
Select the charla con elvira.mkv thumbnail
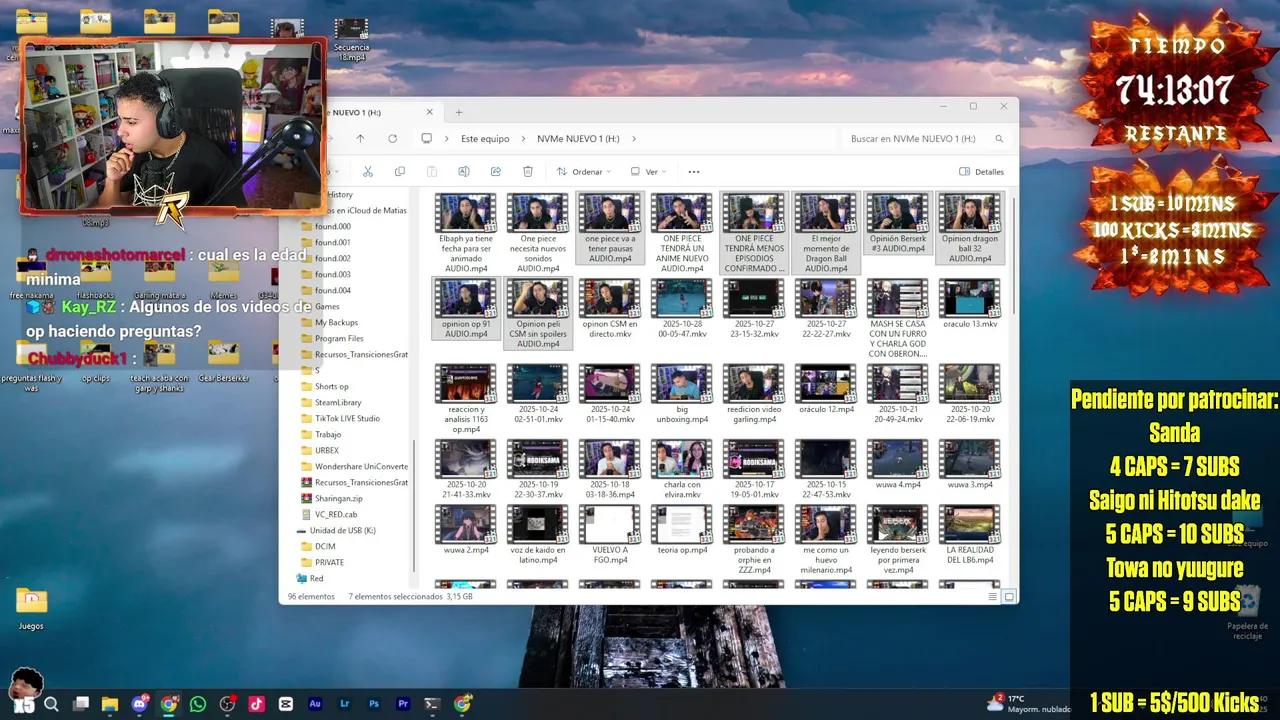coord(681,458)
